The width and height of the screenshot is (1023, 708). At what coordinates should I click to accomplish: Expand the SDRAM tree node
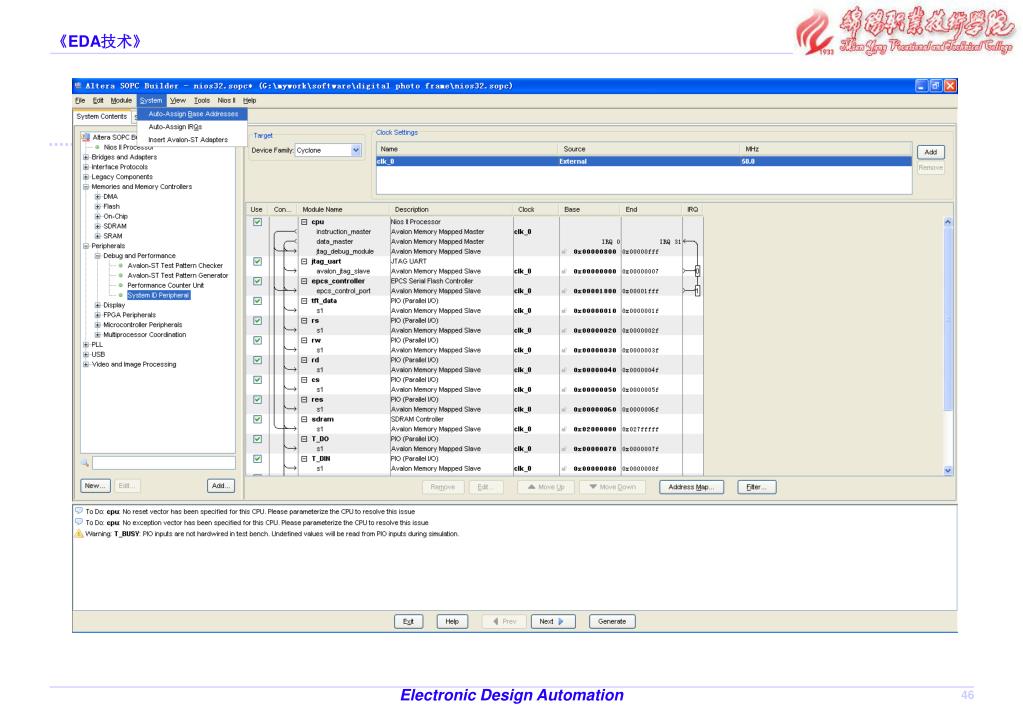click(x=98, y=226)
